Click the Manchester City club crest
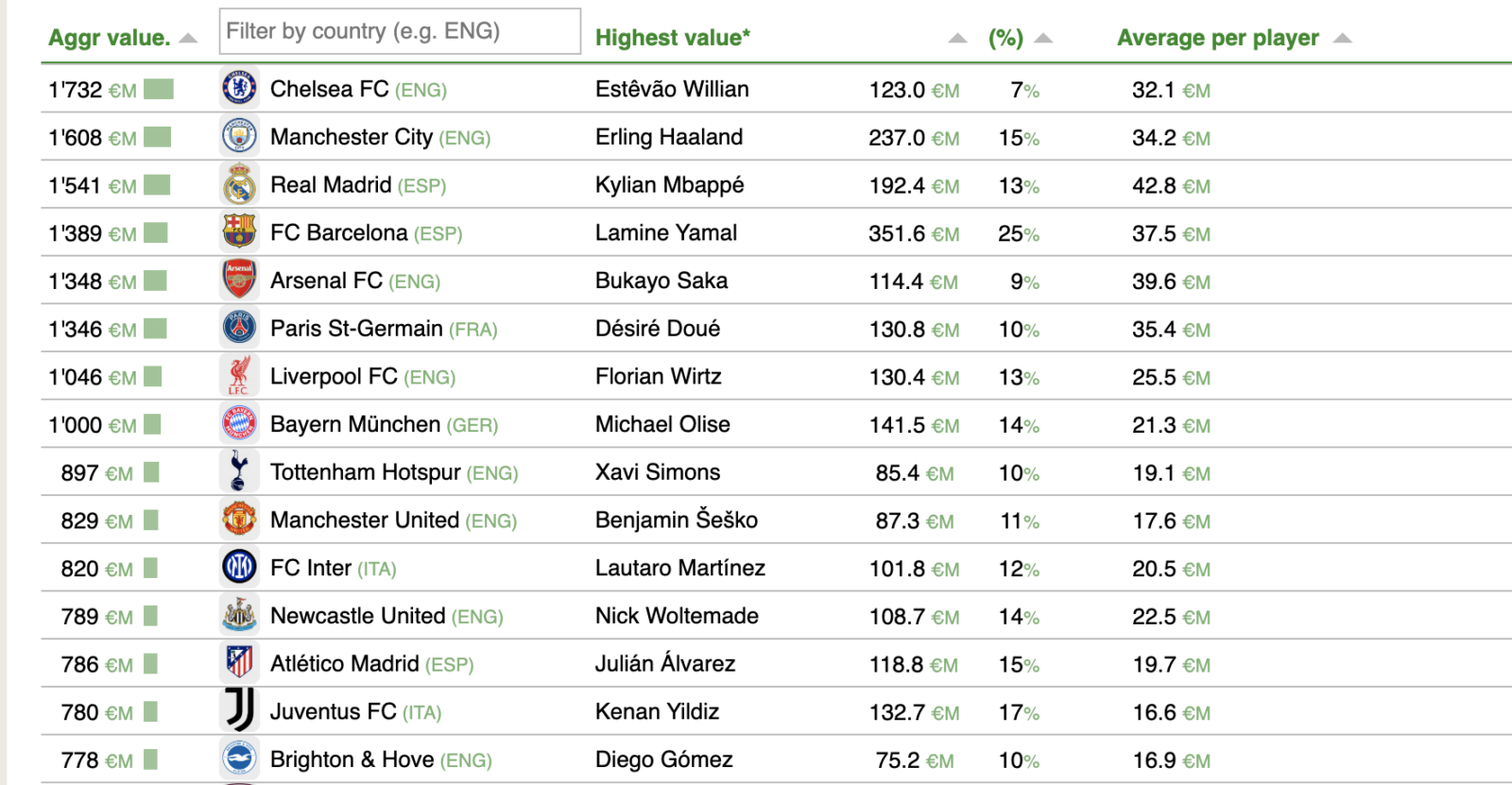Image resolution: width=1512 pixels, height=785 pixels. [x=239, y=137]
